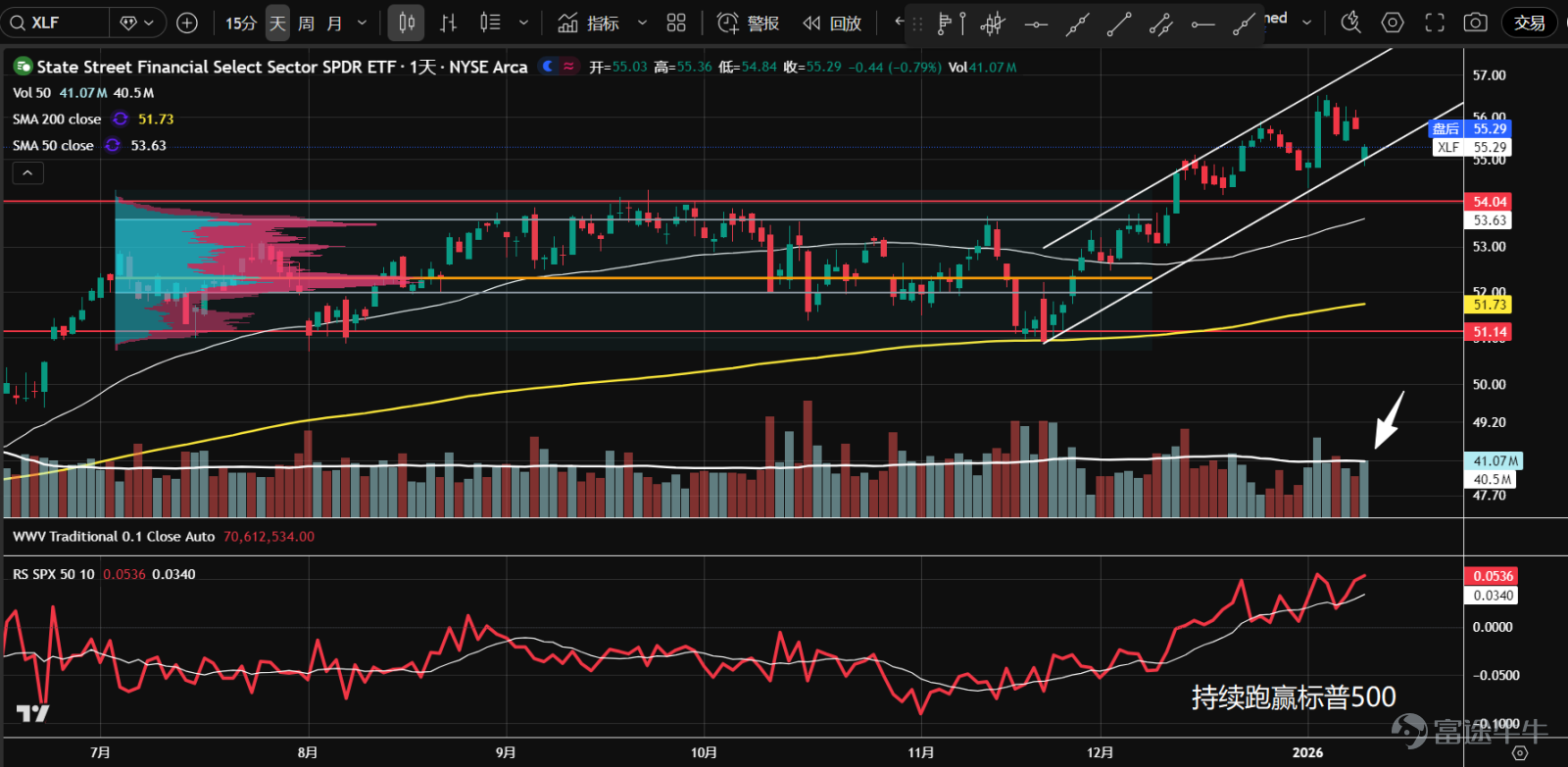Add a symbol to compare with plus icon
Viewport: 1568px width, 767px height.
(x=187, y=23)
